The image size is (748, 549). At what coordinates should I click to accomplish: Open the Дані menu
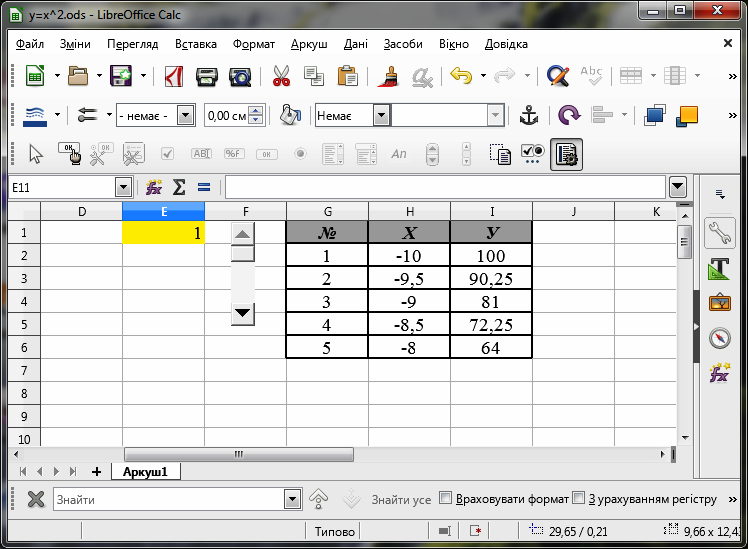(356, 44)
